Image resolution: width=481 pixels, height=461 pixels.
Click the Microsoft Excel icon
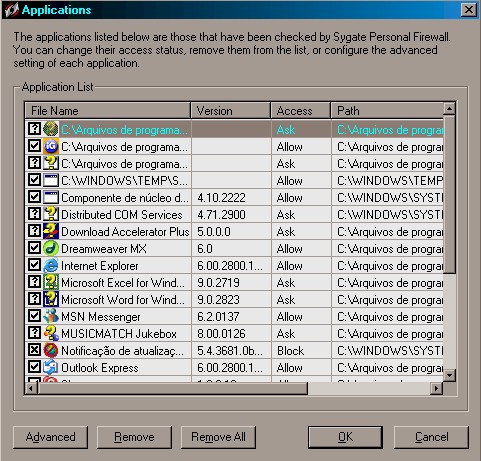[51, 282]
